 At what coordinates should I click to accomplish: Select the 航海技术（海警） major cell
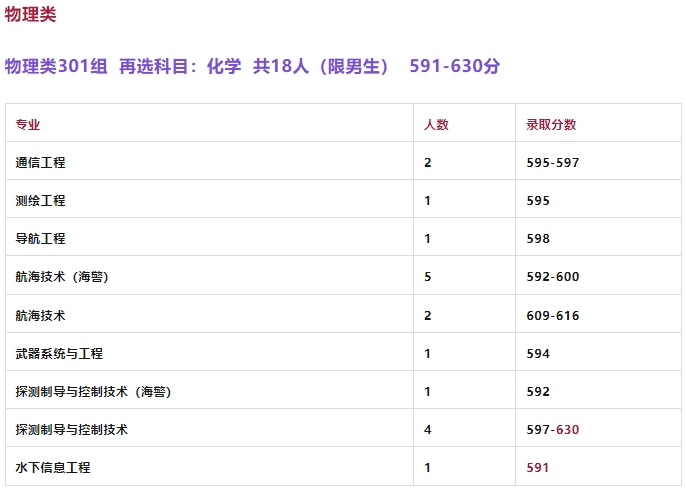pos(62,277)
